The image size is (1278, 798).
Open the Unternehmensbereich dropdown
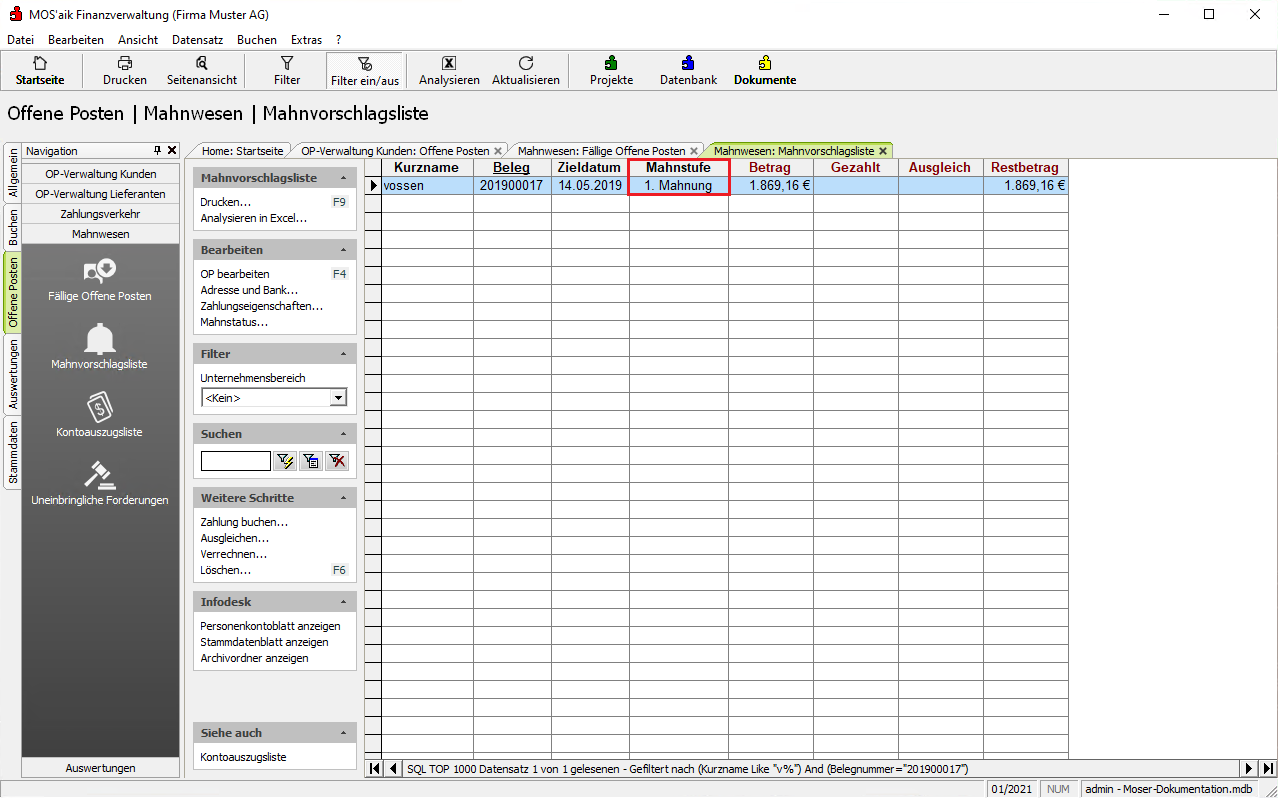pos(338,398)
